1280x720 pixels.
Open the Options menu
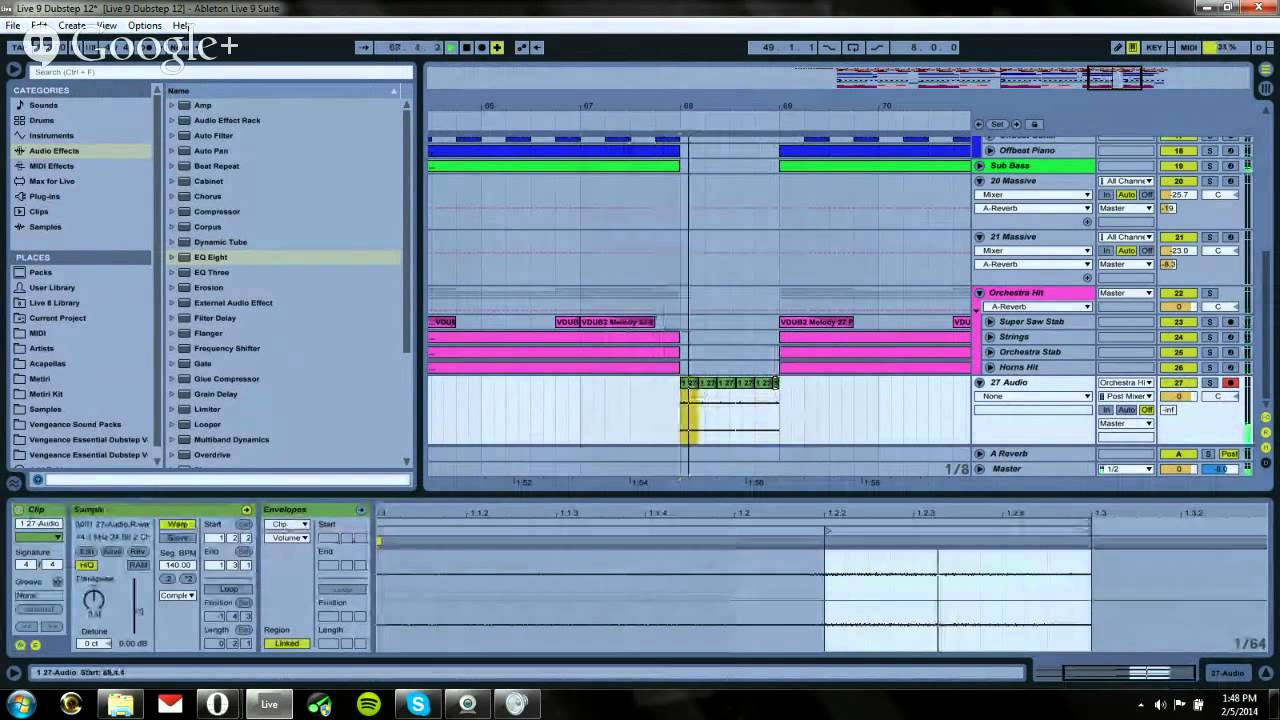(x=144, y=25)
